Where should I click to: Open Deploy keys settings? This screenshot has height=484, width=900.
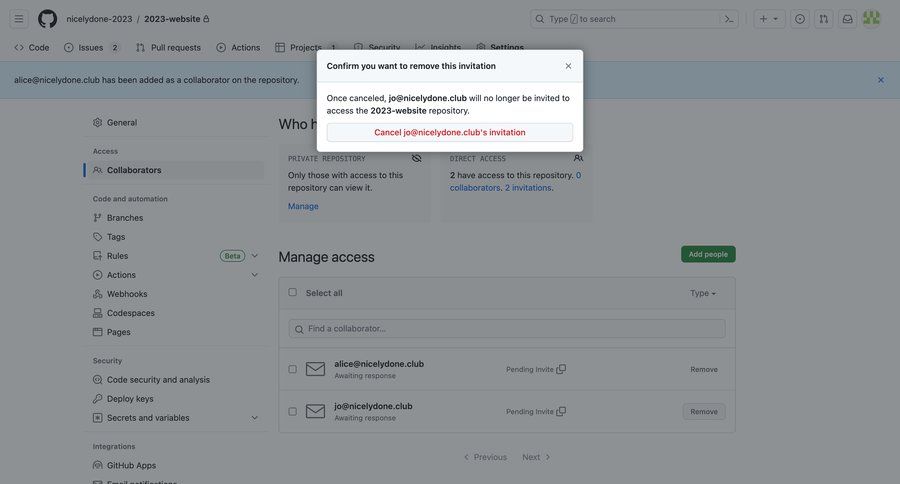[174, 398]
